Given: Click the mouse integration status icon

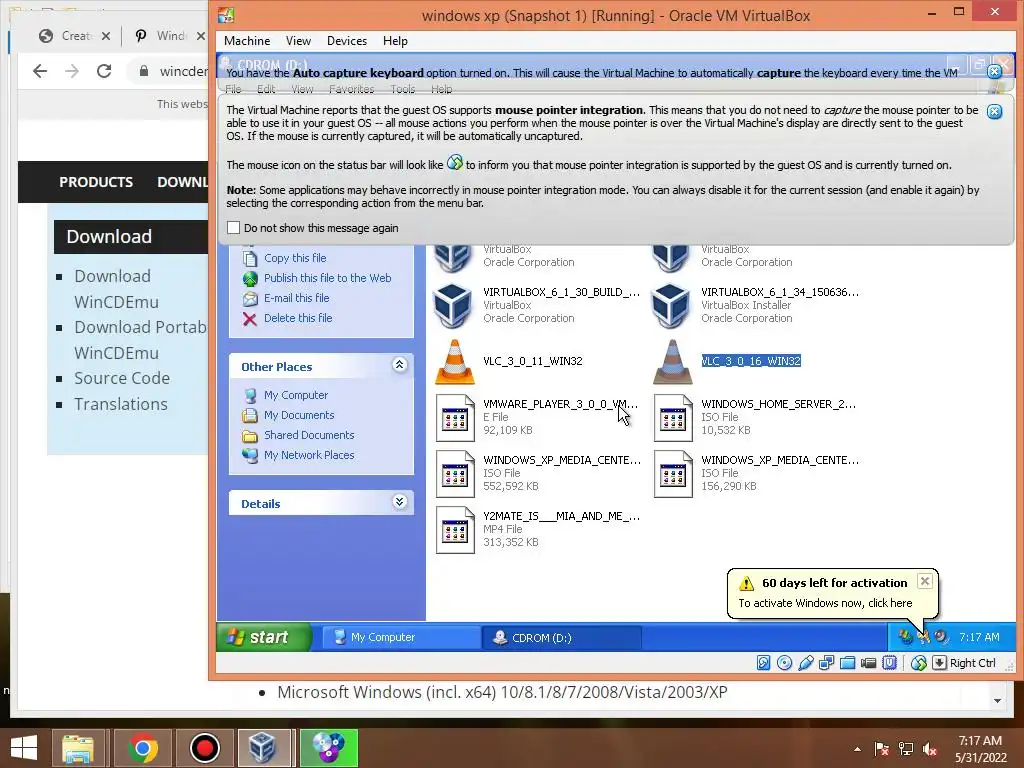Looking at the screenshot, I should point(919,663).
